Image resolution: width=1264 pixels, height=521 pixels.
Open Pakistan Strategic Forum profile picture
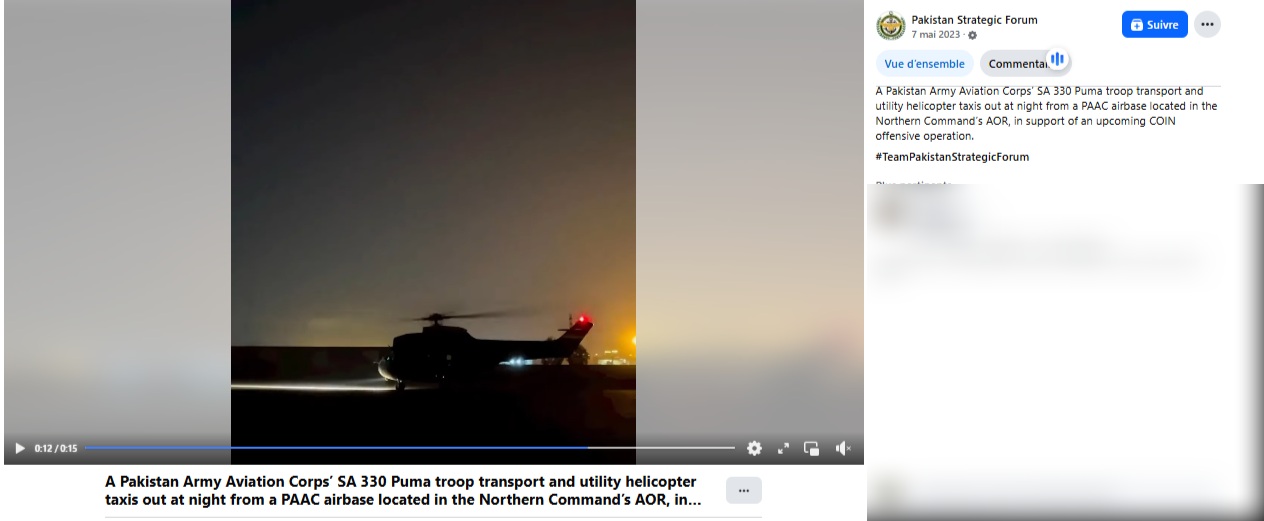[890, 26]
